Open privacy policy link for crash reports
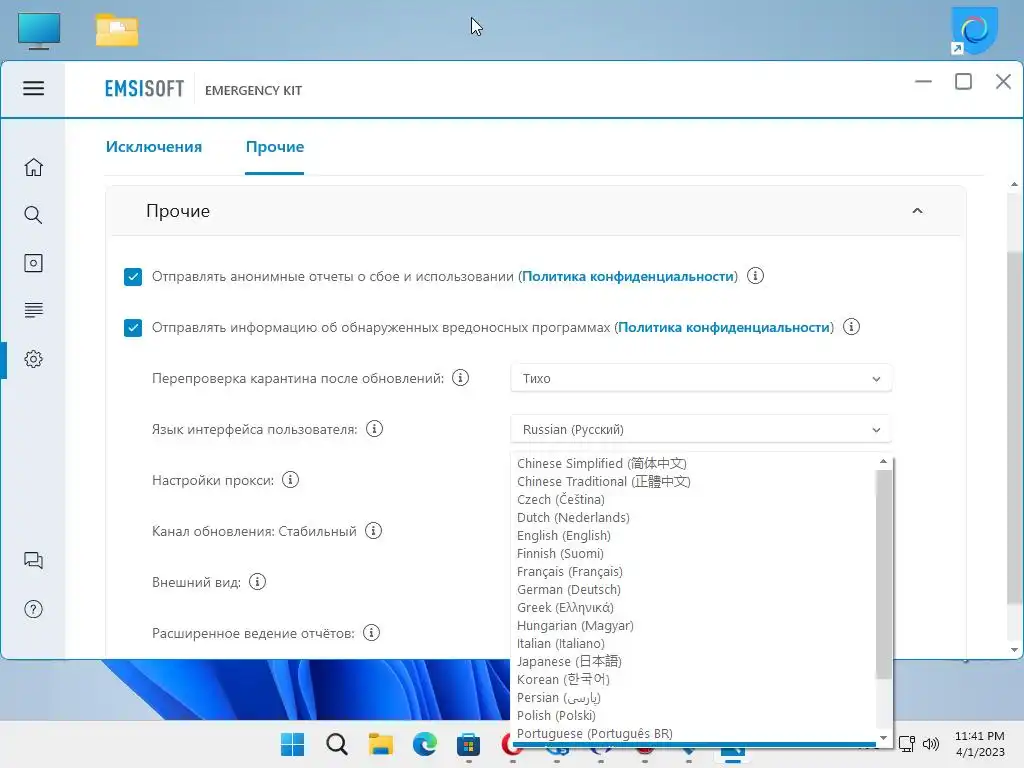This screenshot has height=768, width=1024. pos(628,276)
